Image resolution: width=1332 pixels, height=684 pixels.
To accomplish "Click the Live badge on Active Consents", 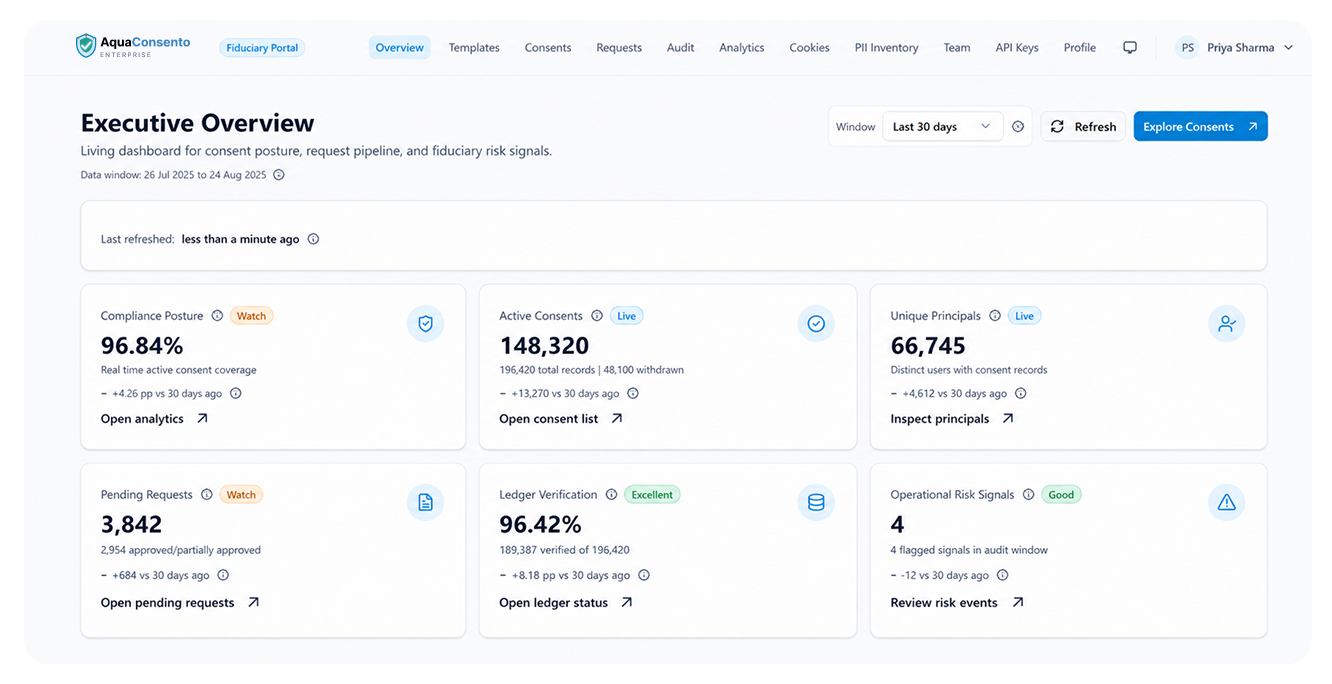I will click(626, 316).
